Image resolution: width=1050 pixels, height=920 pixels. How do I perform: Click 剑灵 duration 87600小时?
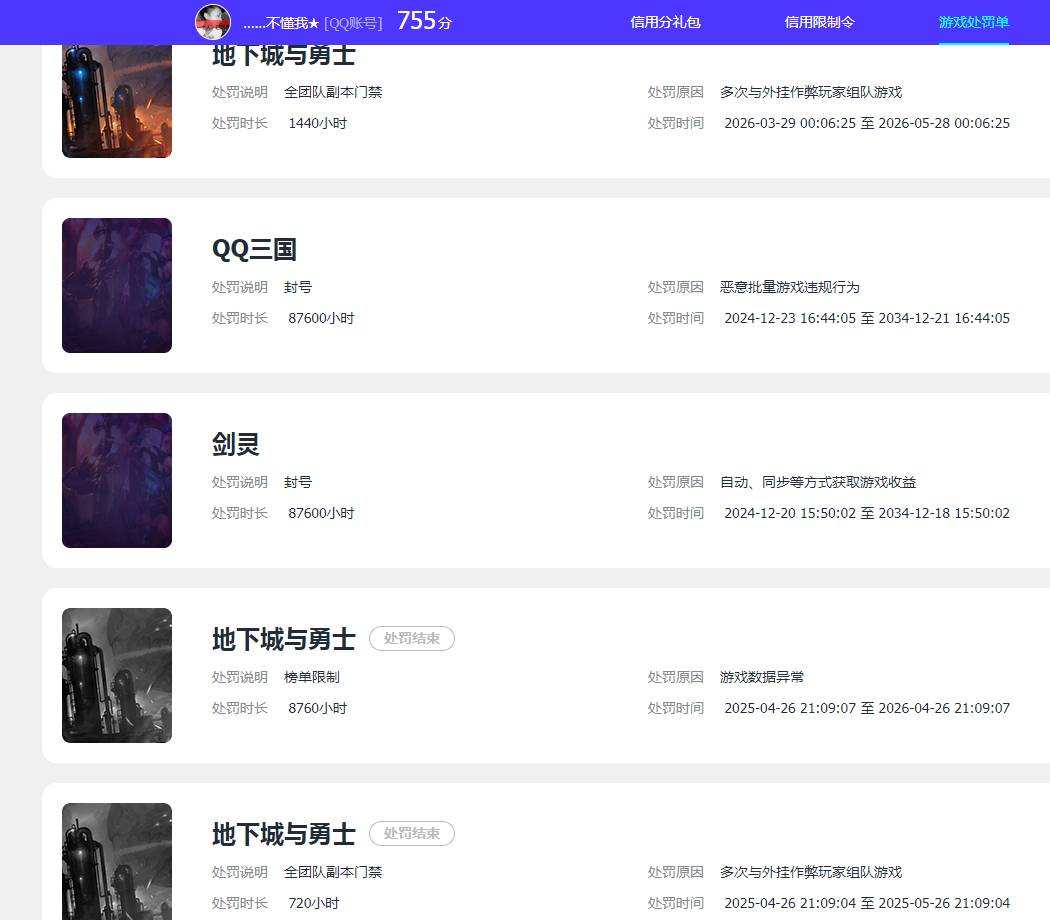coord(321,513)
